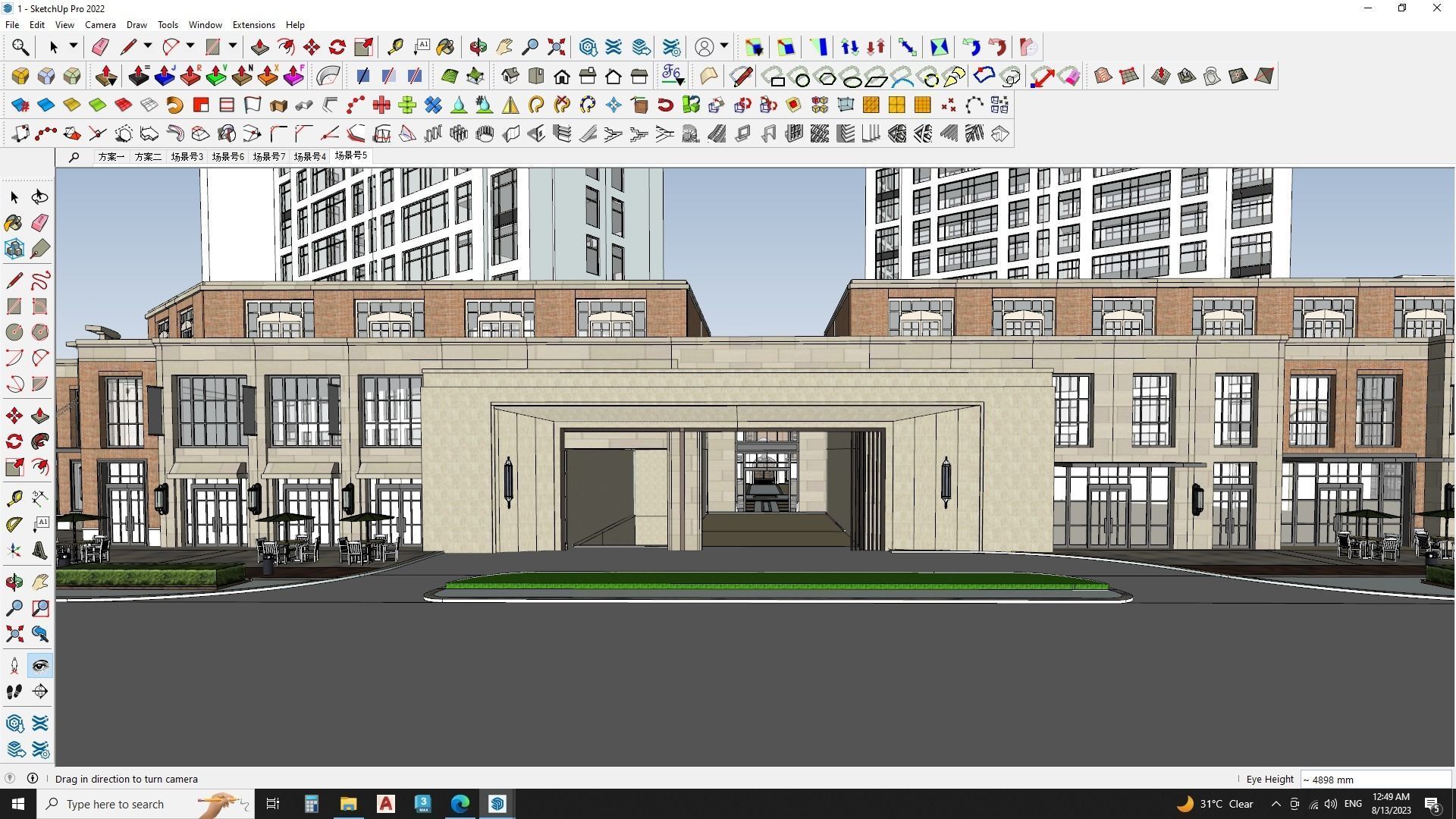Click Zoom Extents in top toolbar
1456x819 pixels.
pos(556,47)
